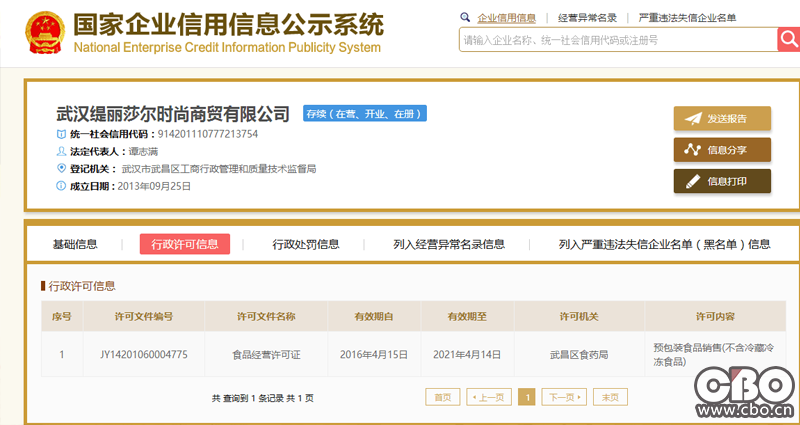The height and width of the screenshot is (425, 800).
Task: Click the person icon next to 法定代表人
Action: pyautogui.click(x=61, y=152)
